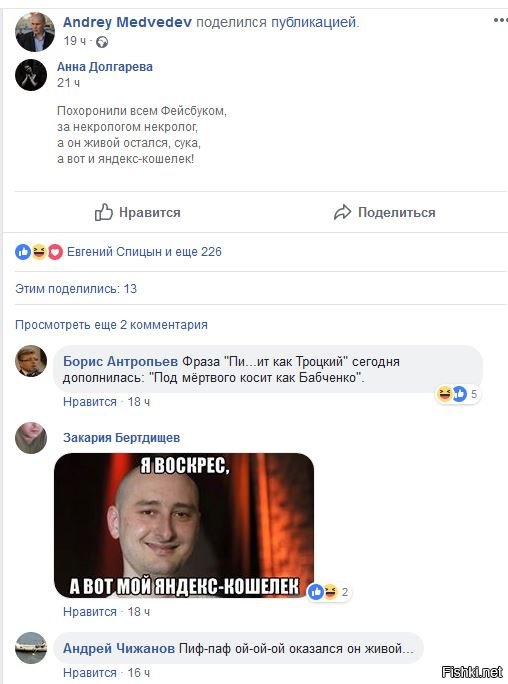Share the post via Поделиться

click(x=385, y=212)
